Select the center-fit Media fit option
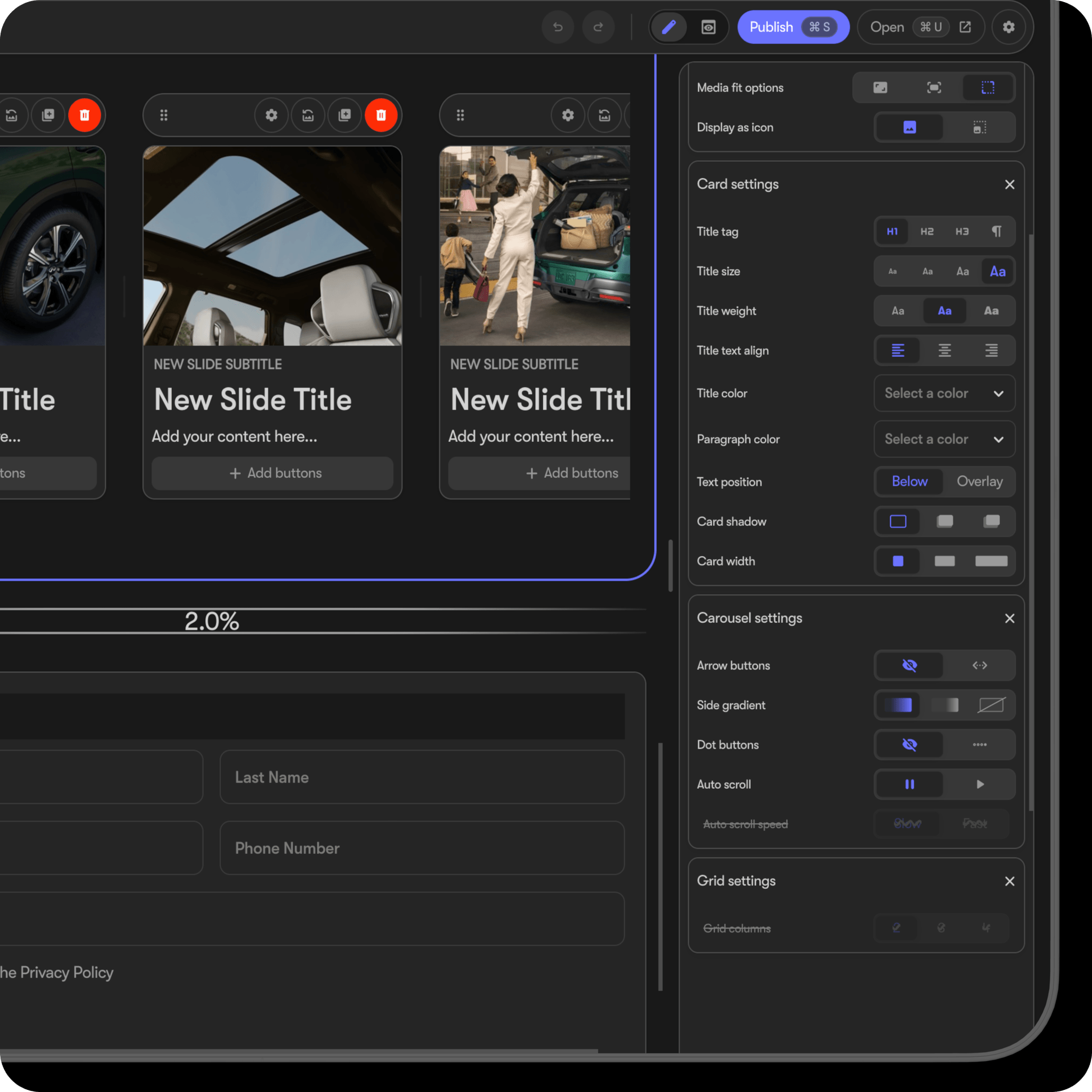Image resolution: width=1092 pixels, height=1092 pixels. tap(934, 87)
